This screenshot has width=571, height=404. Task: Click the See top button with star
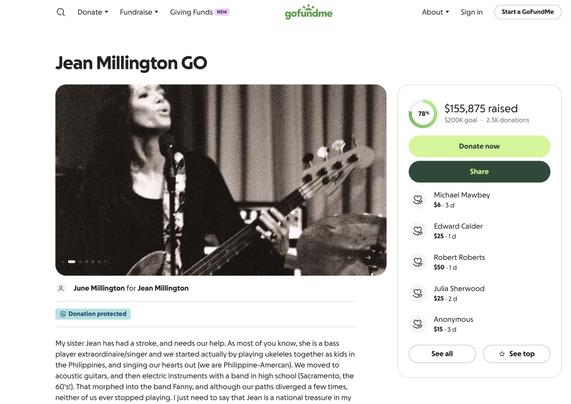click(x=516, y=354)
